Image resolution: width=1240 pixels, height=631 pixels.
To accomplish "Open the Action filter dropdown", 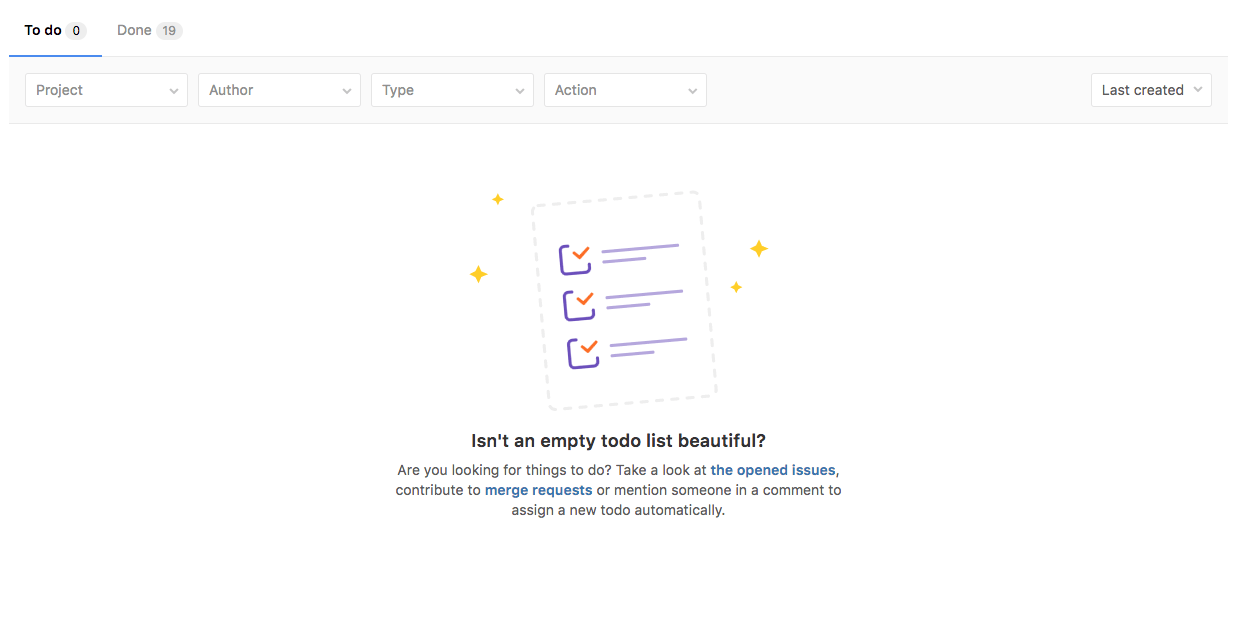I will click(x=625, y=90).
